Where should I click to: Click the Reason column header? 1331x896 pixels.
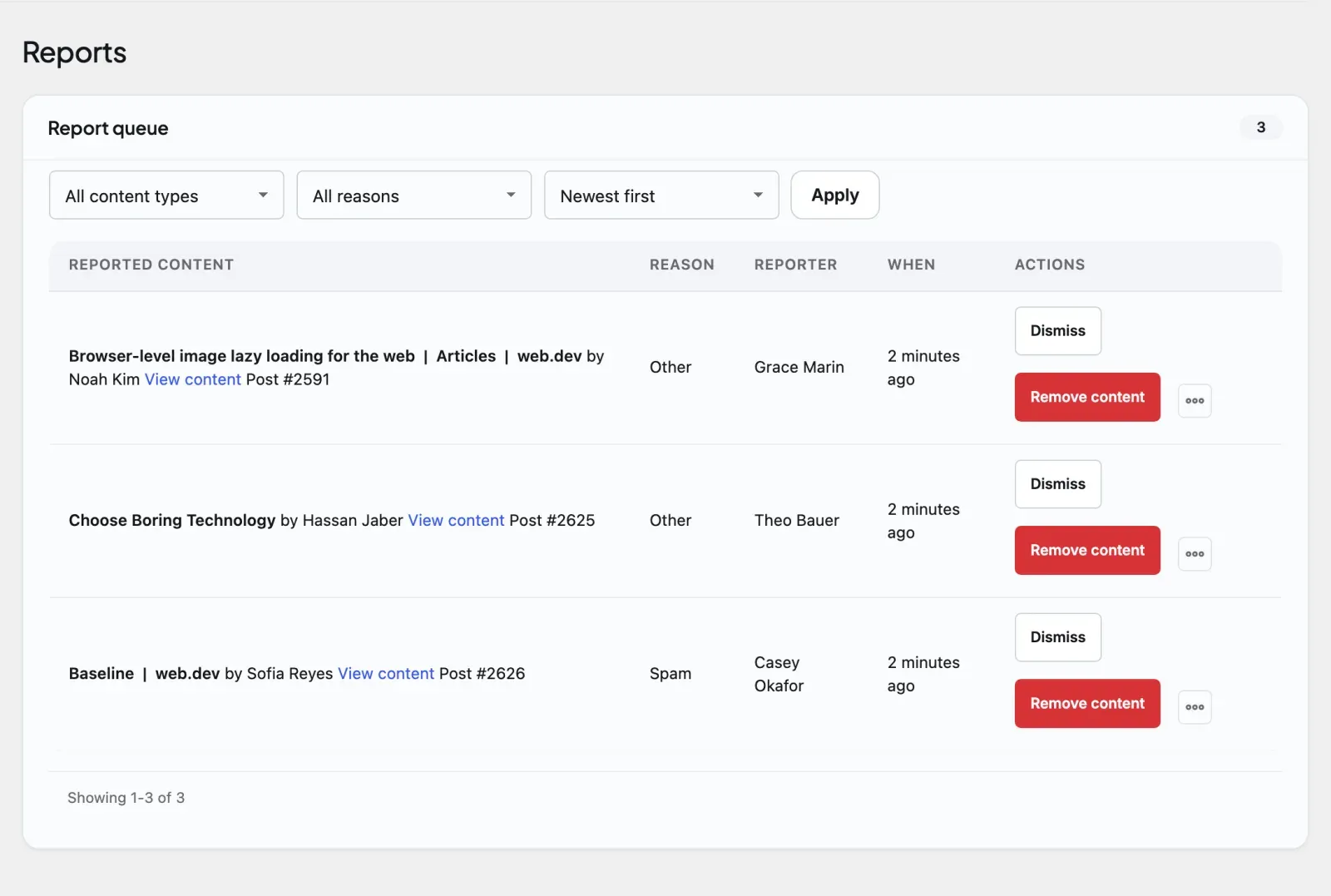point(682,265)
